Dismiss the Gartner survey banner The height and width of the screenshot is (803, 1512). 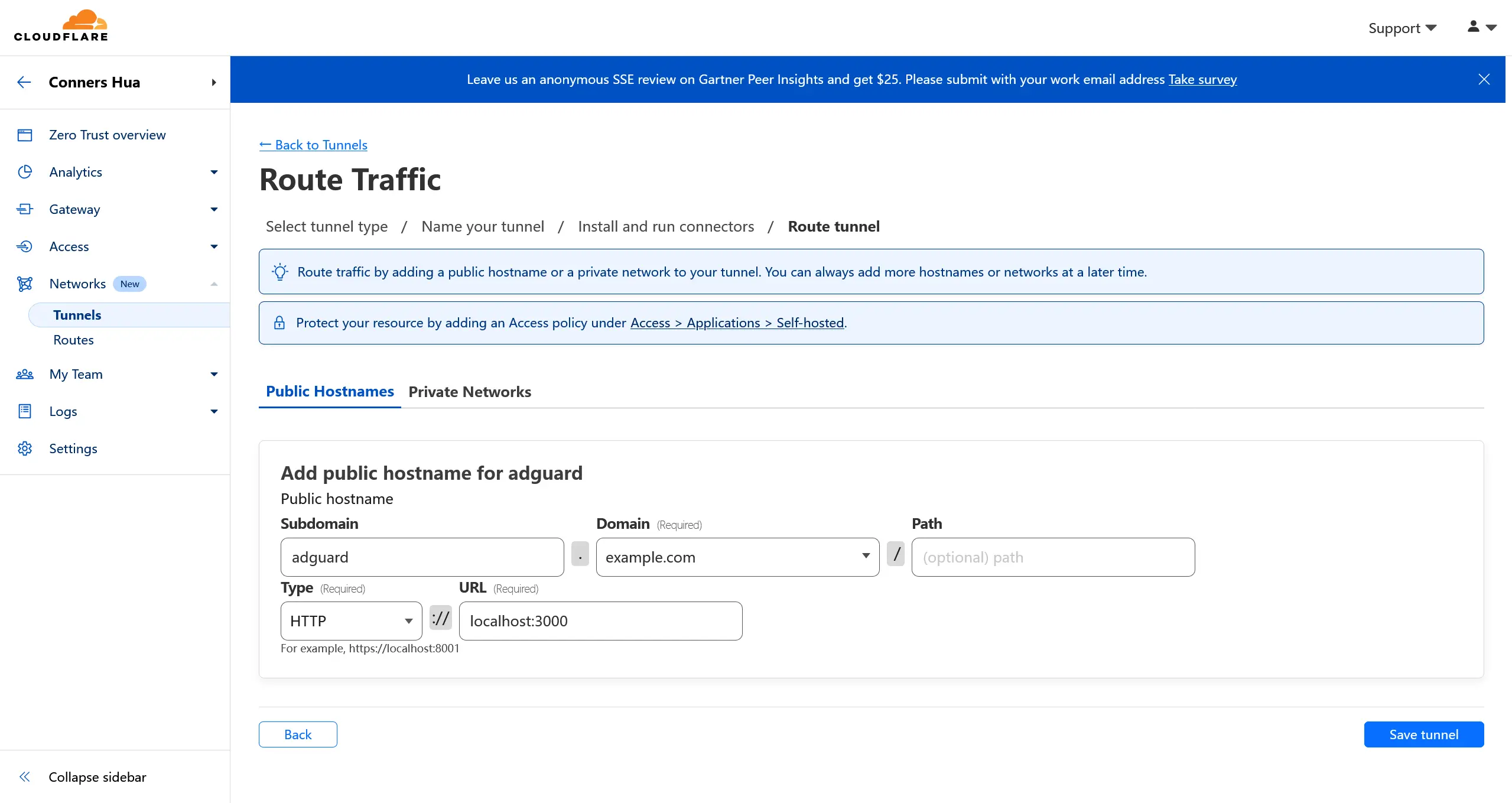point(1484,79)
